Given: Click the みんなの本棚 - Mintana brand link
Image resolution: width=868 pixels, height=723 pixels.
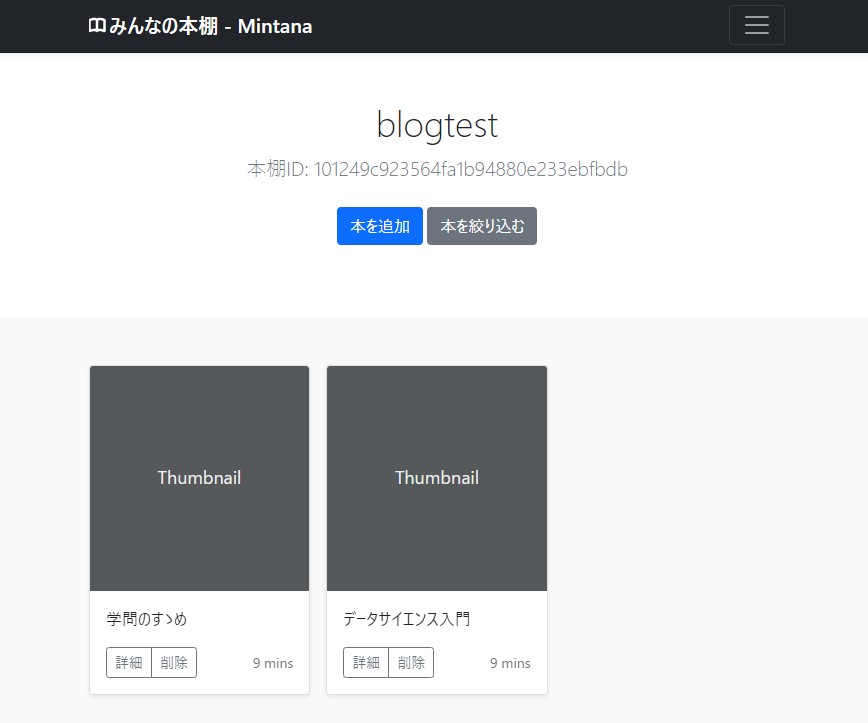Looking at the screenshot, I should [x=200, y=26].
